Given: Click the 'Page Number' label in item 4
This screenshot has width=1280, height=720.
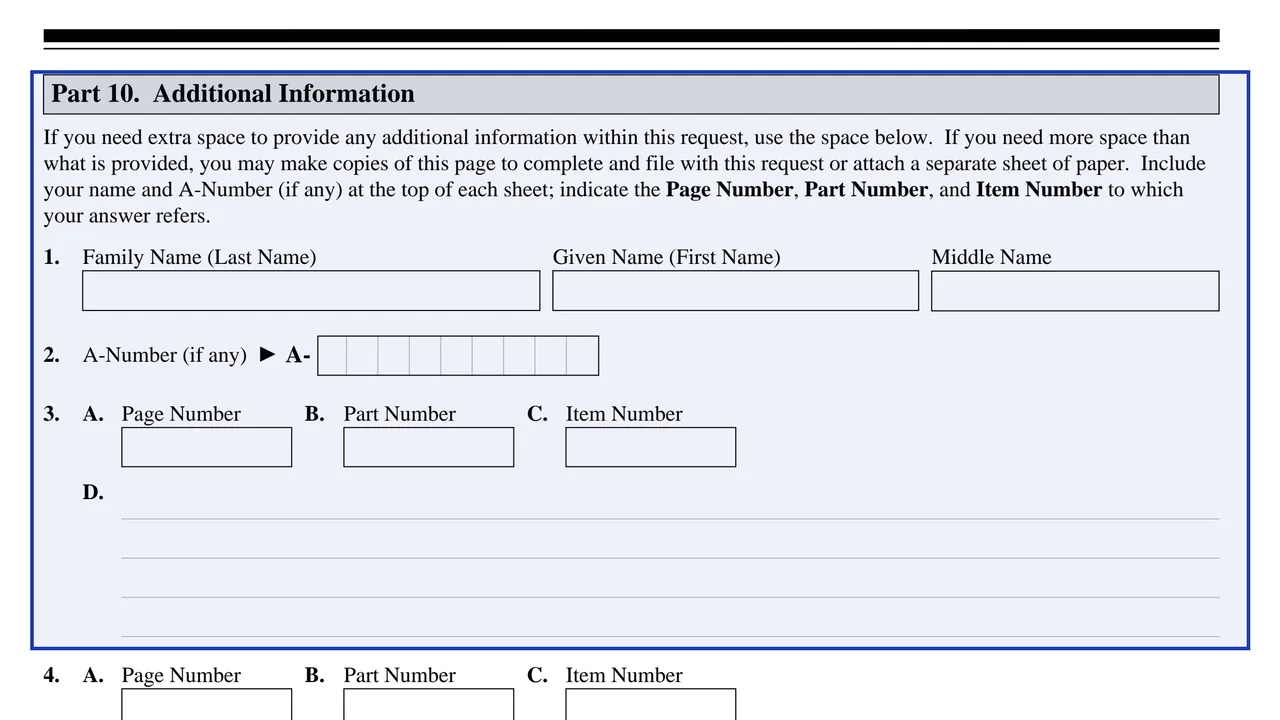Looking at the screenshot, I should [181, 675].
